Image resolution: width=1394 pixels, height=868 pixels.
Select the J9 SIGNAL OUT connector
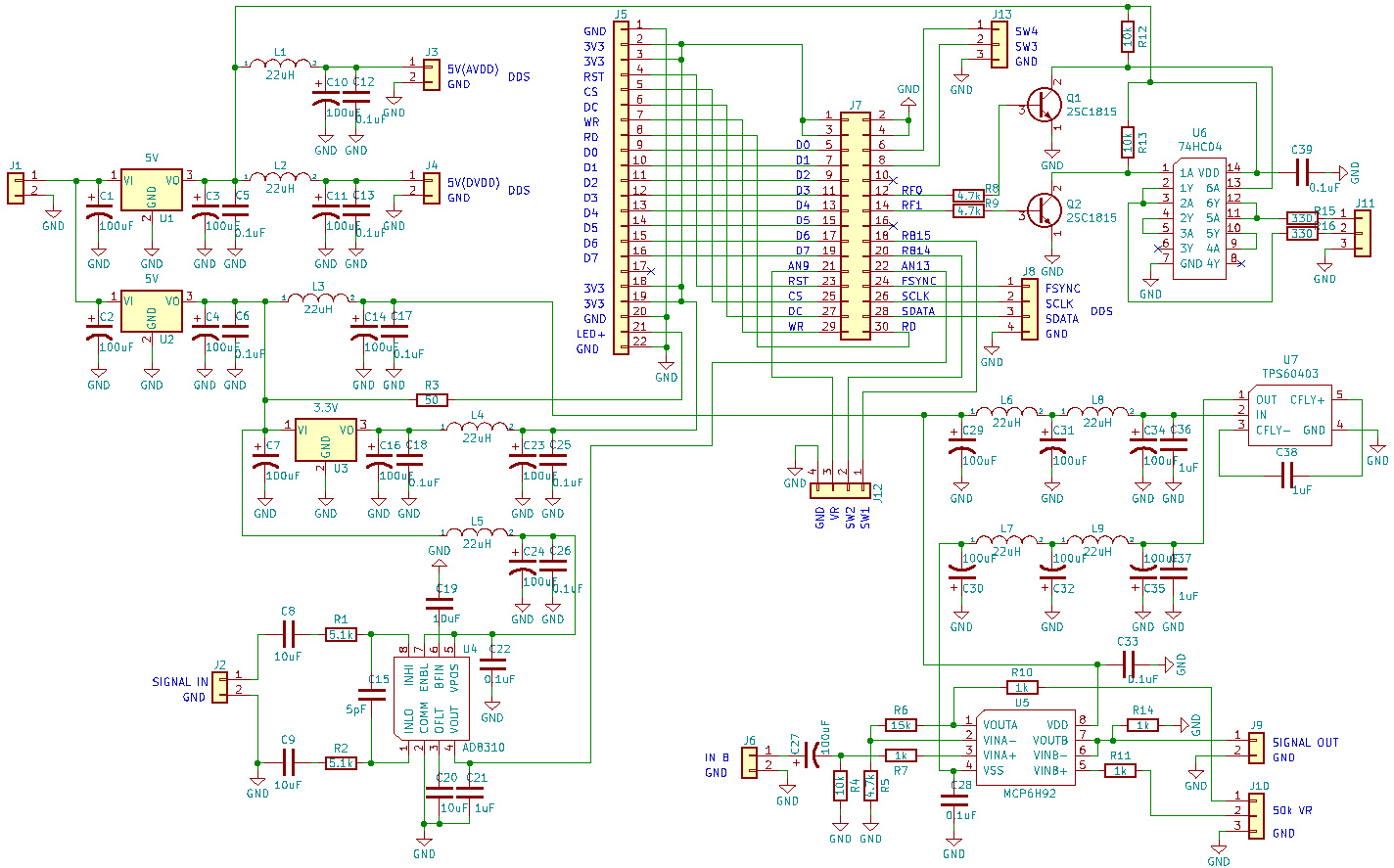click(x=1255, y=743)
